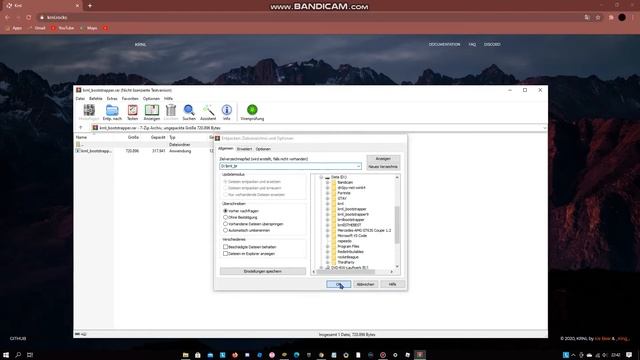The width and height of the screenshot is (640, 360).
Task: Select the ThirdParty folder in tree
Action: pos(346,262)
